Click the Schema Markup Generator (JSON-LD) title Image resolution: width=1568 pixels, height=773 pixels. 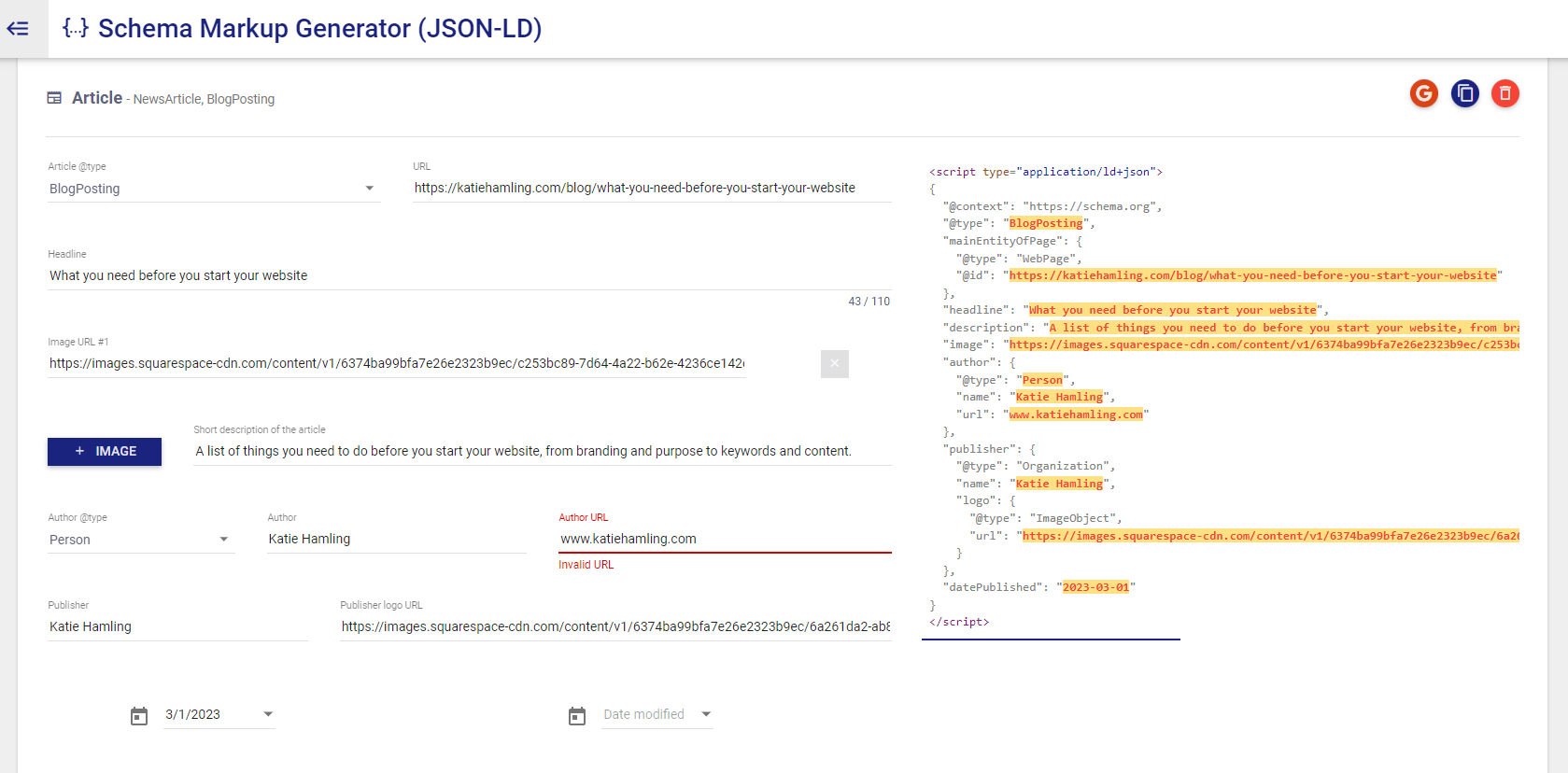click(319, 28)
